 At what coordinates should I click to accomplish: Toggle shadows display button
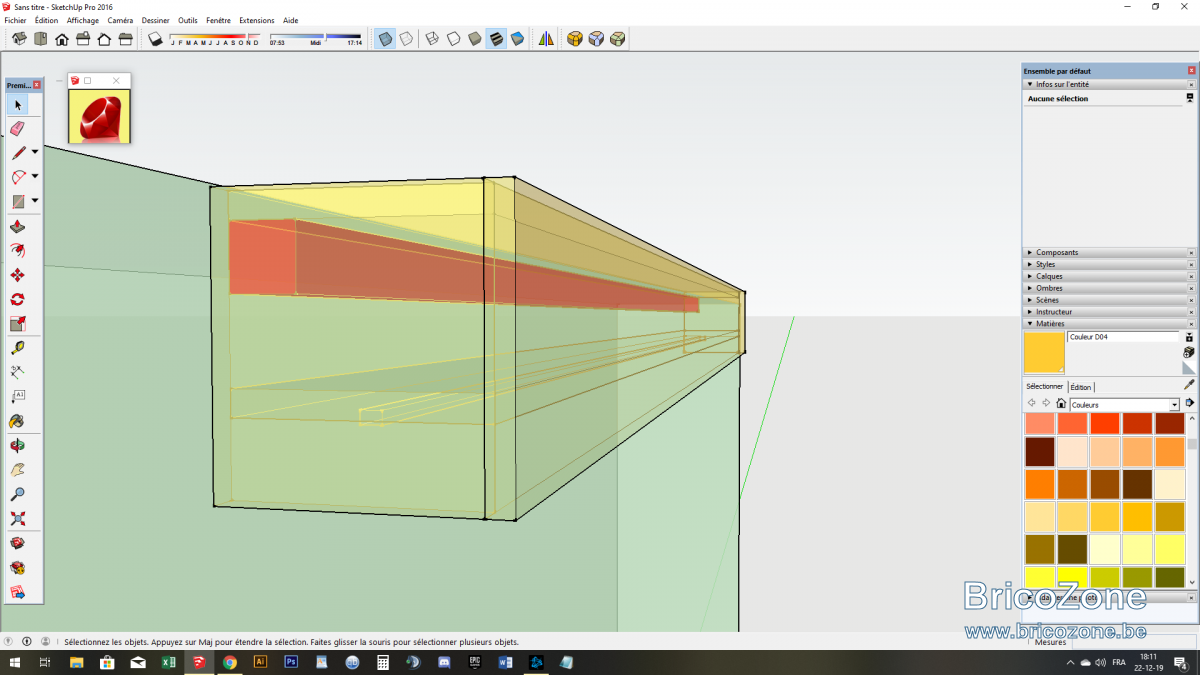(x=155, y=39)
